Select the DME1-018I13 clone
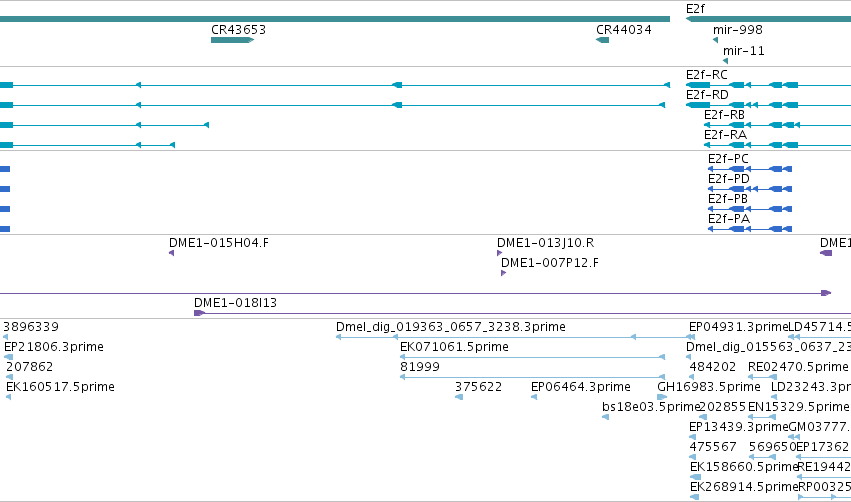The image size is (851, 502). (x=522, y=313)
